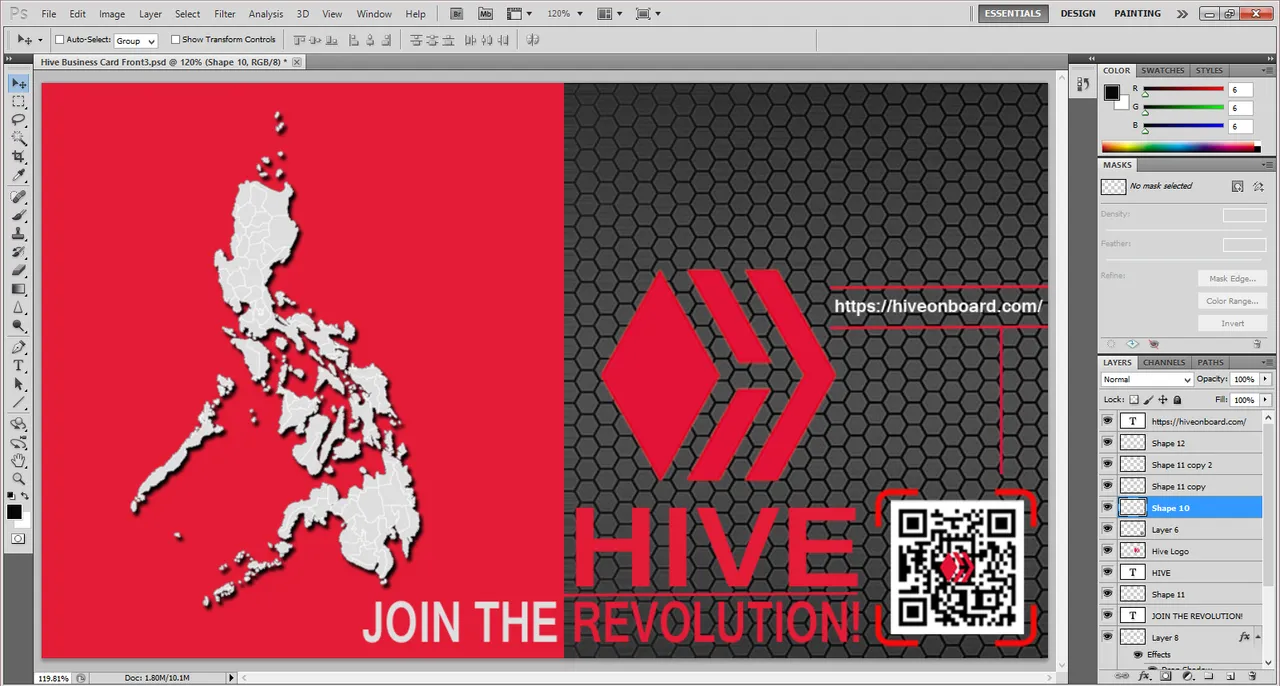The height and width of the screenshot is (686, 1280).
Task: Open the Normal blend mode dropdown
Action: [1147, 380]
